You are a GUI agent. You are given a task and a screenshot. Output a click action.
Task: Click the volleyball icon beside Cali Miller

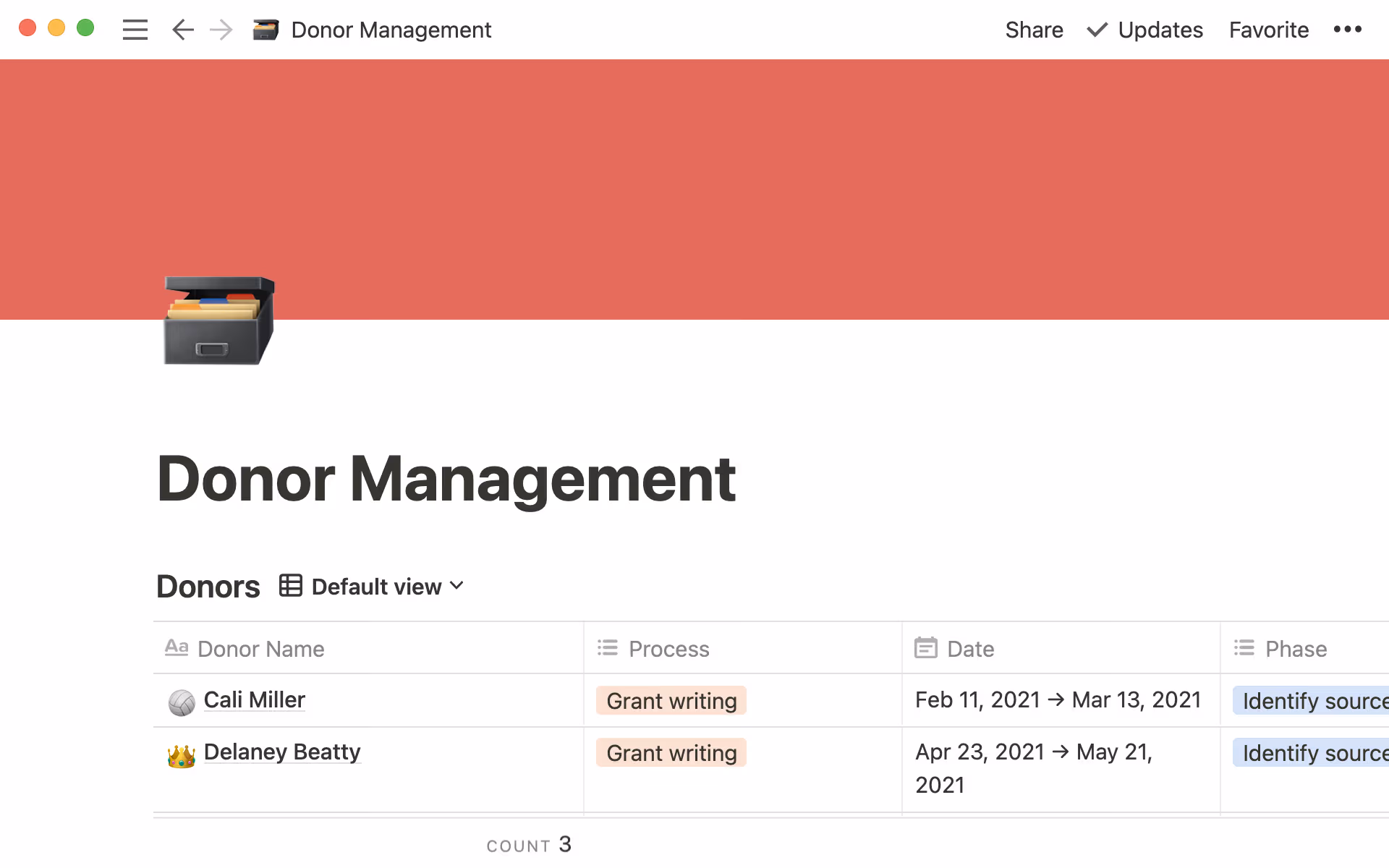[181, 702]
